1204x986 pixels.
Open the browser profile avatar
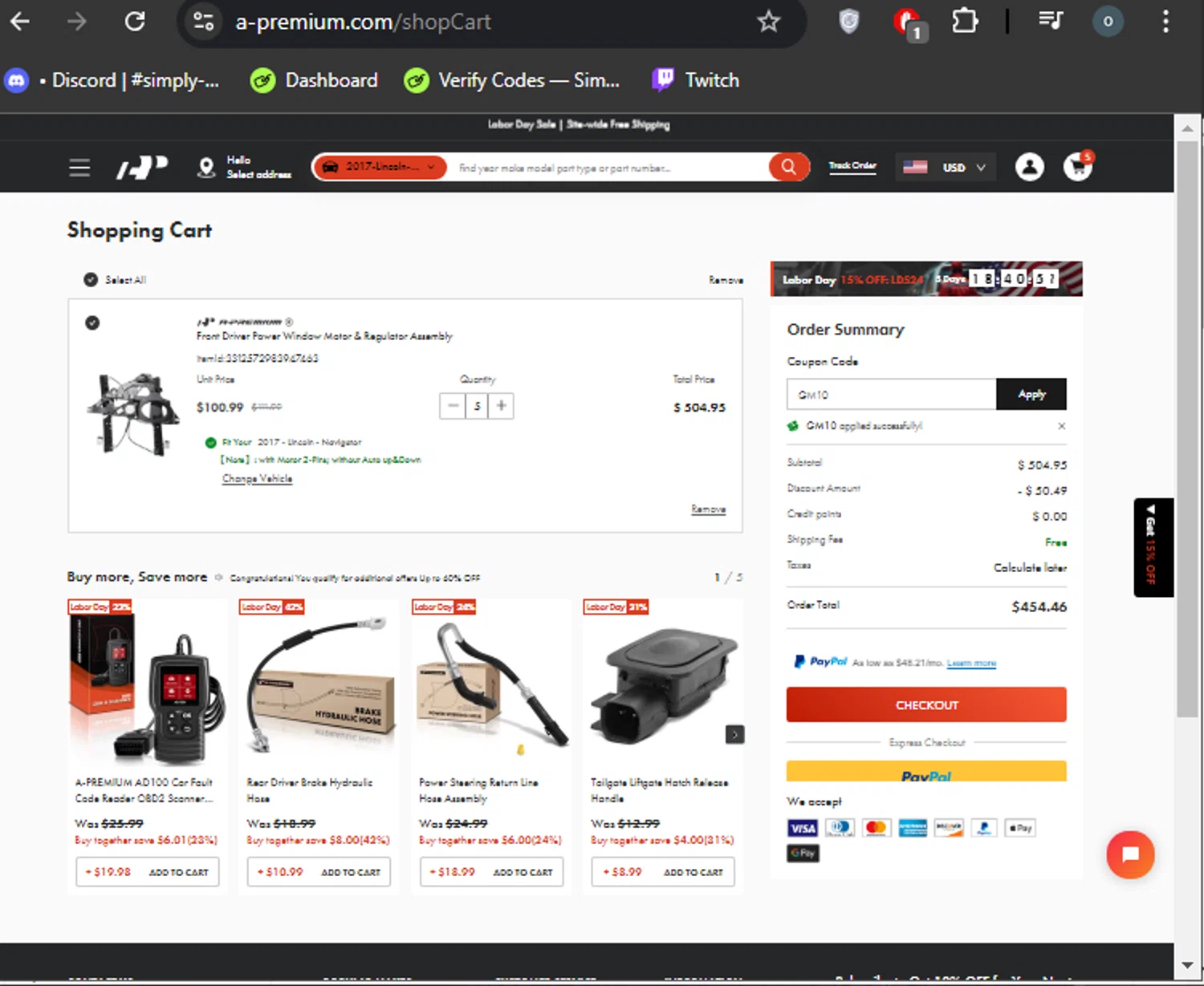(x=1108, y=22)
